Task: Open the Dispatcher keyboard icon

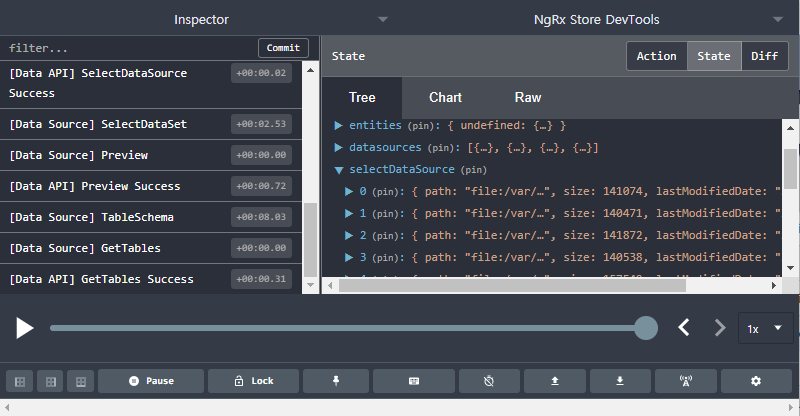Action: click(x=414, y=381)
